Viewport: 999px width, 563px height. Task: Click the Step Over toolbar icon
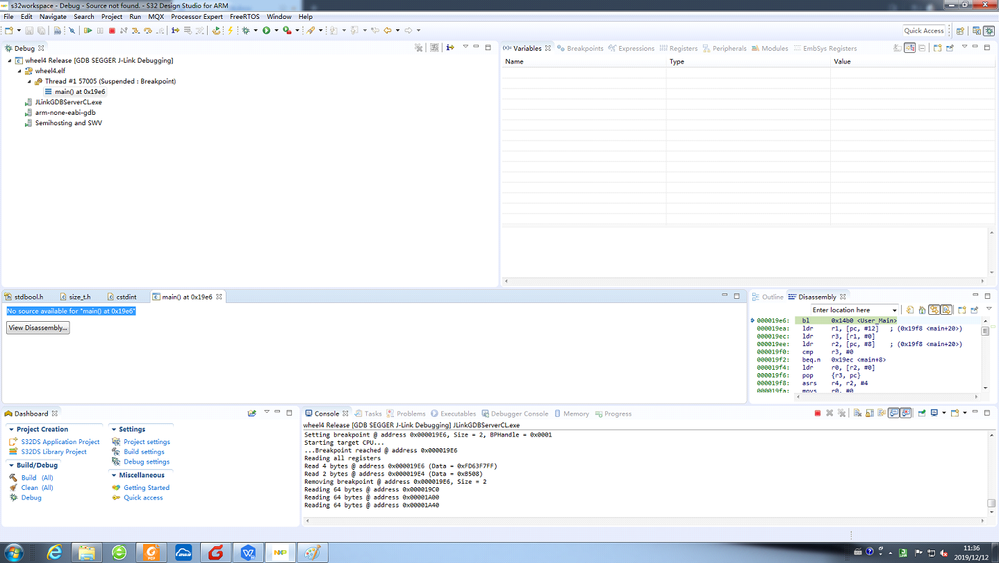(x=148, y=30)
